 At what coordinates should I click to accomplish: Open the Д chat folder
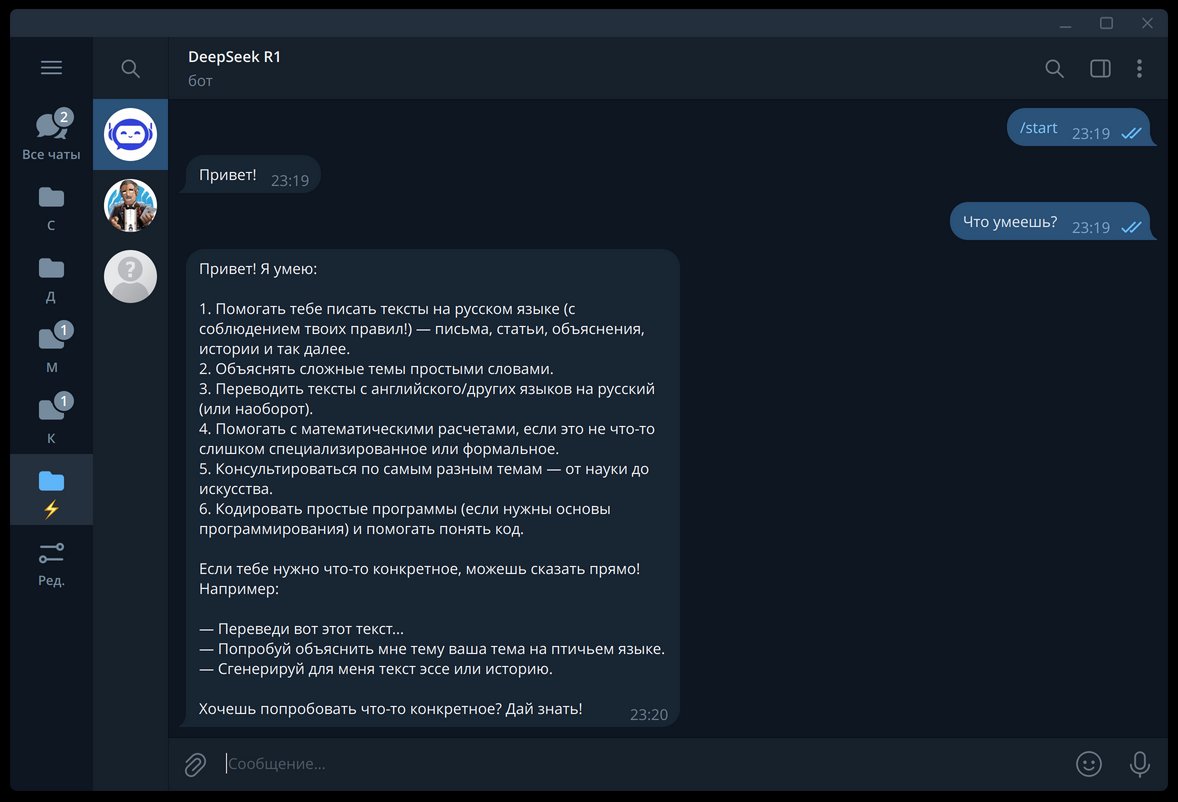pos(51,277)
